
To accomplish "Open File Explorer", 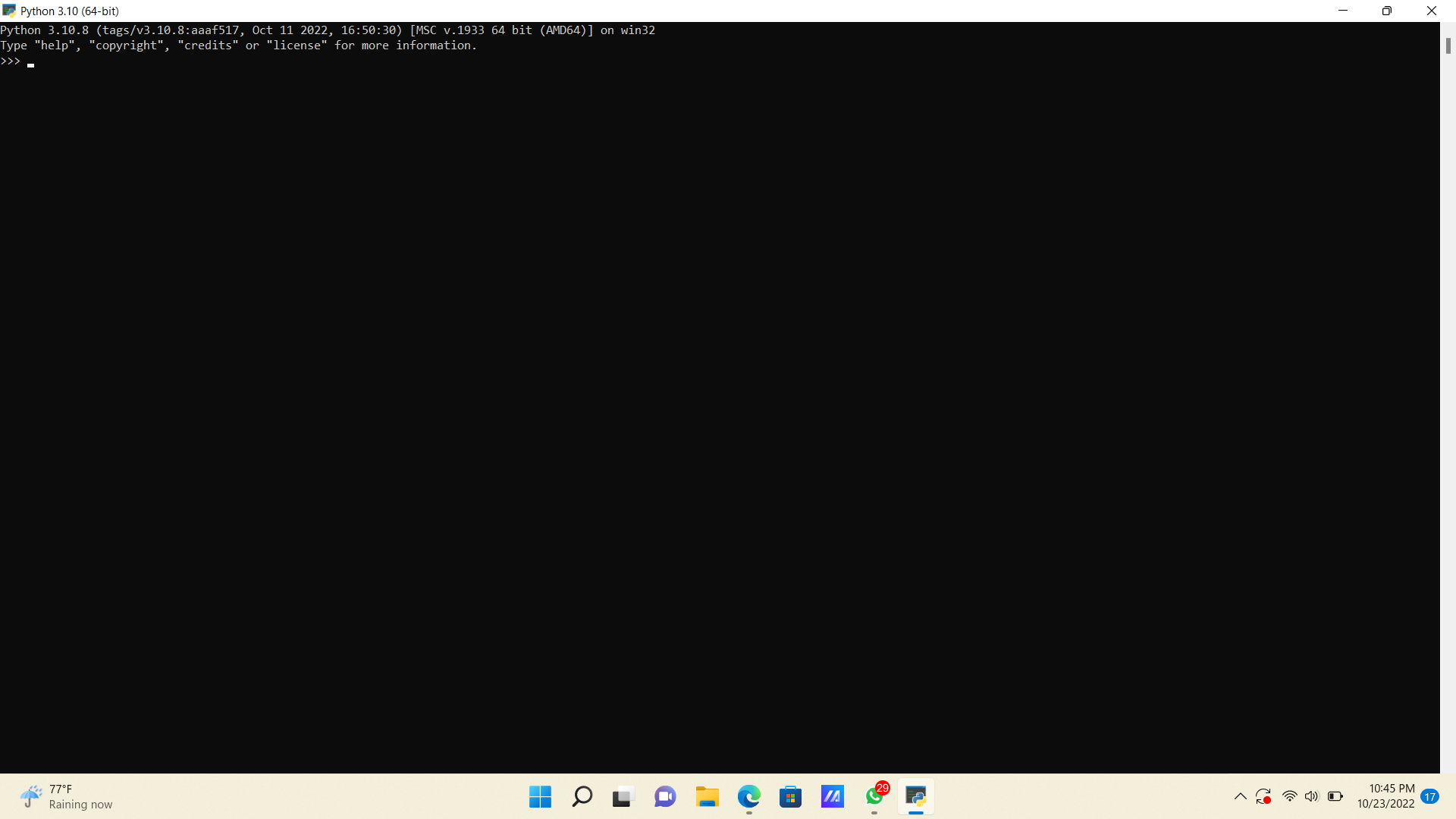I will coord(708,796).
